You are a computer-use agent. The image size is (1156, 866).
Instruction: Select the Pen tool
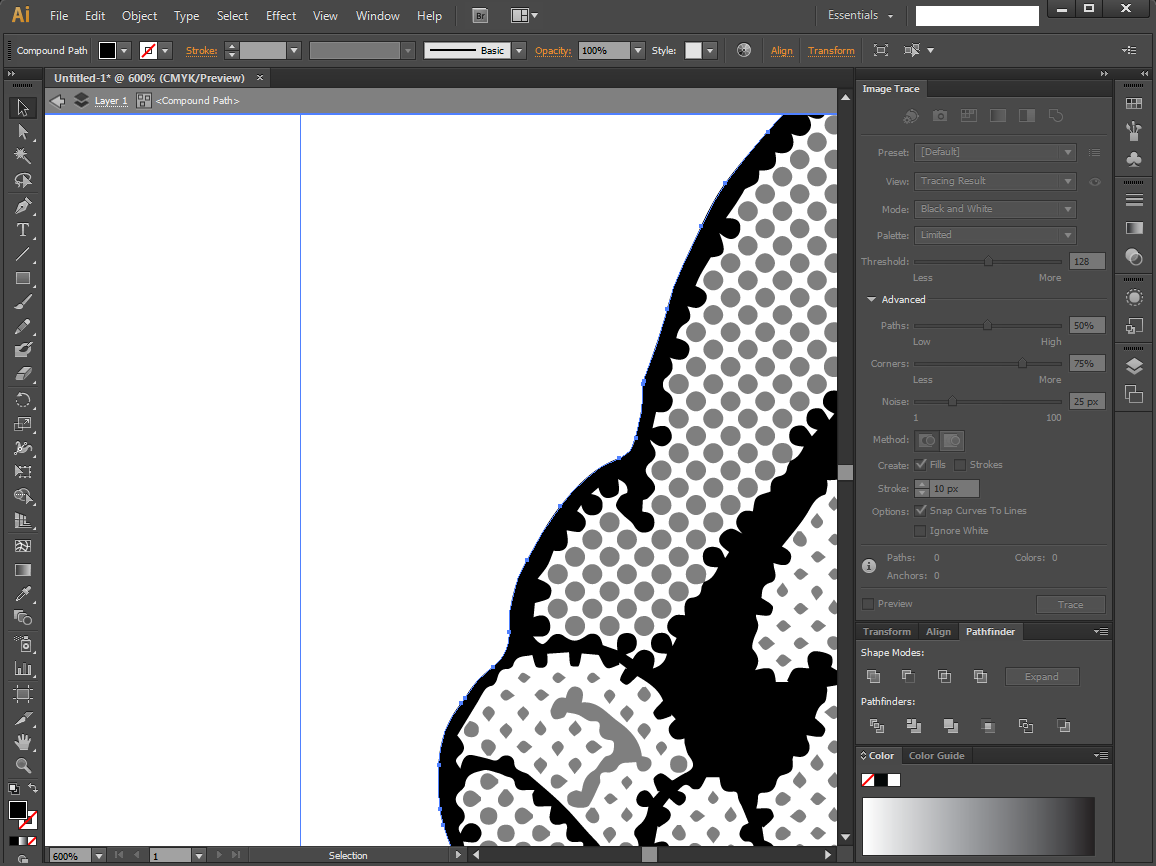click(23, 206)
